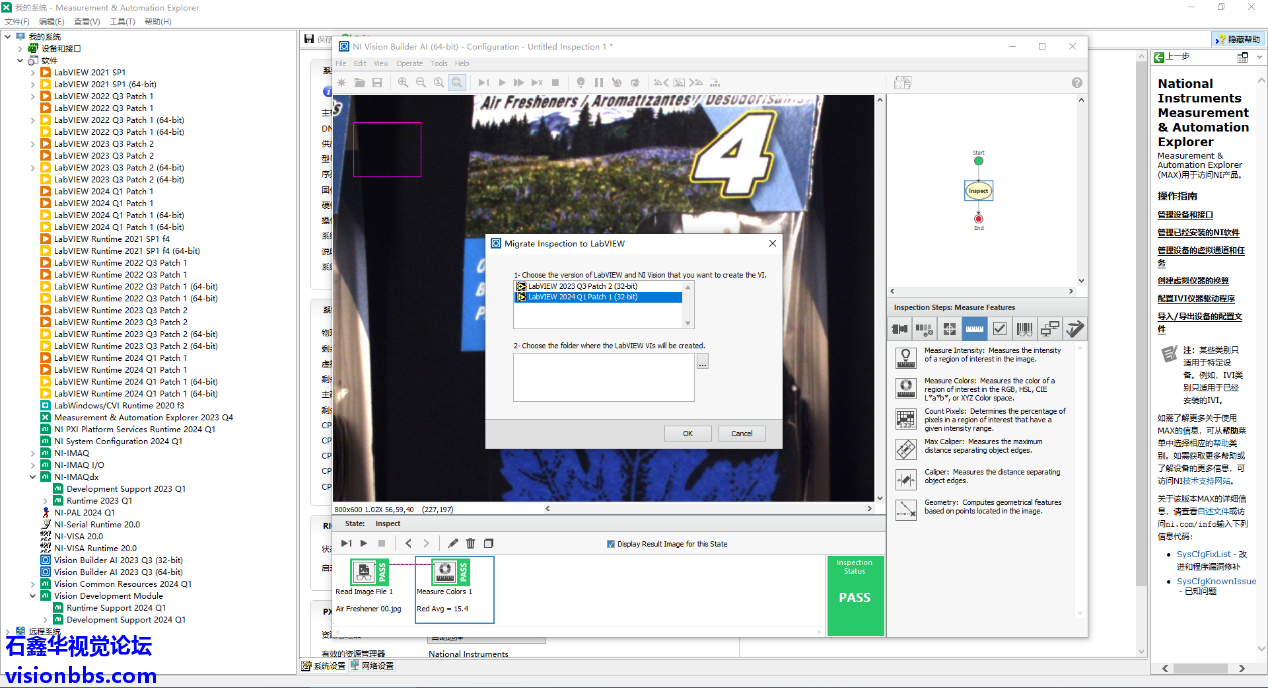The width and height of the screenshot is (1268, 688).
Task: Click Cancel in the Migrate Inspection dialog
Action: click(742, 433)
